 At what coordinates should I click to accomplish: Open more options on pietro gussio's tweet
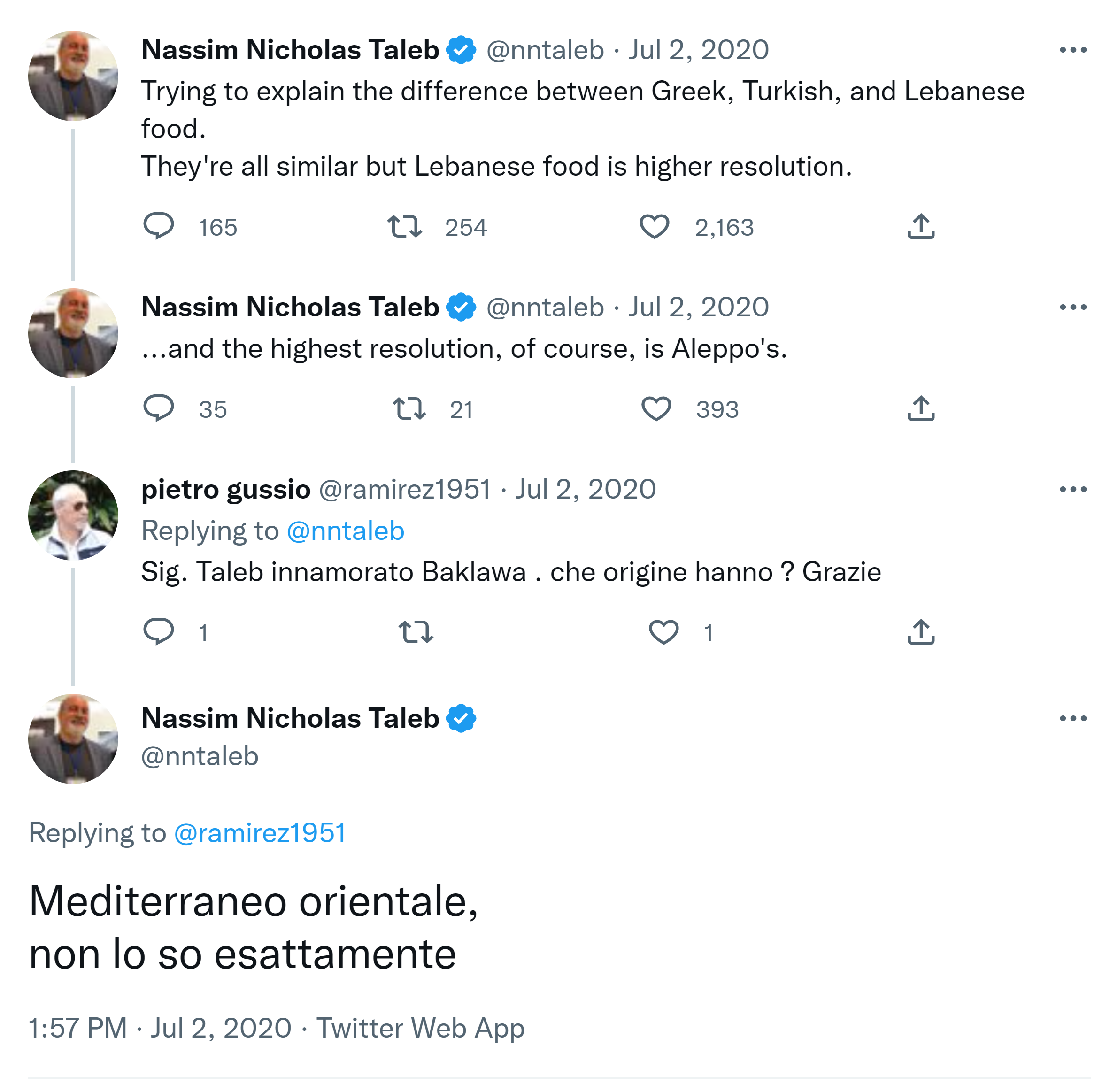click(x=1073, y=489)
